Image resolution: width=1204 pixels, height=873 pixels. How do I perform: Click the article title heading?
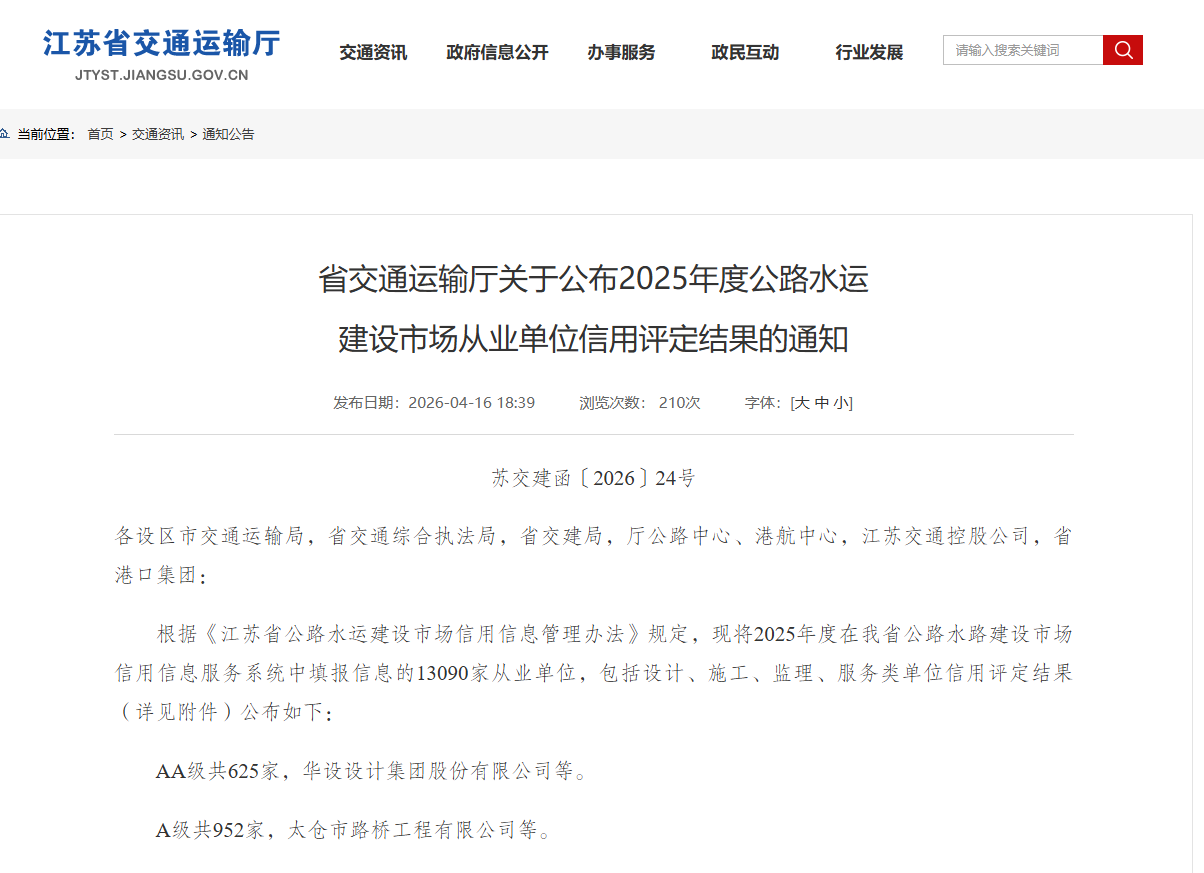[593, 309]
